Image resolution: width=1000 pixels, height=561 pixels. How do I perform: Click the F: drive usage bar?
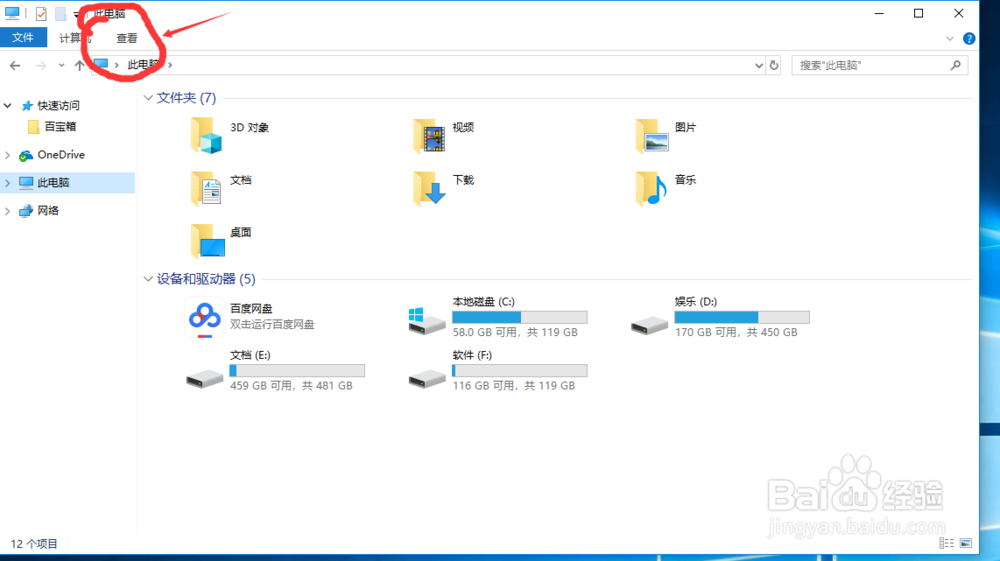[x=519, y=370]
